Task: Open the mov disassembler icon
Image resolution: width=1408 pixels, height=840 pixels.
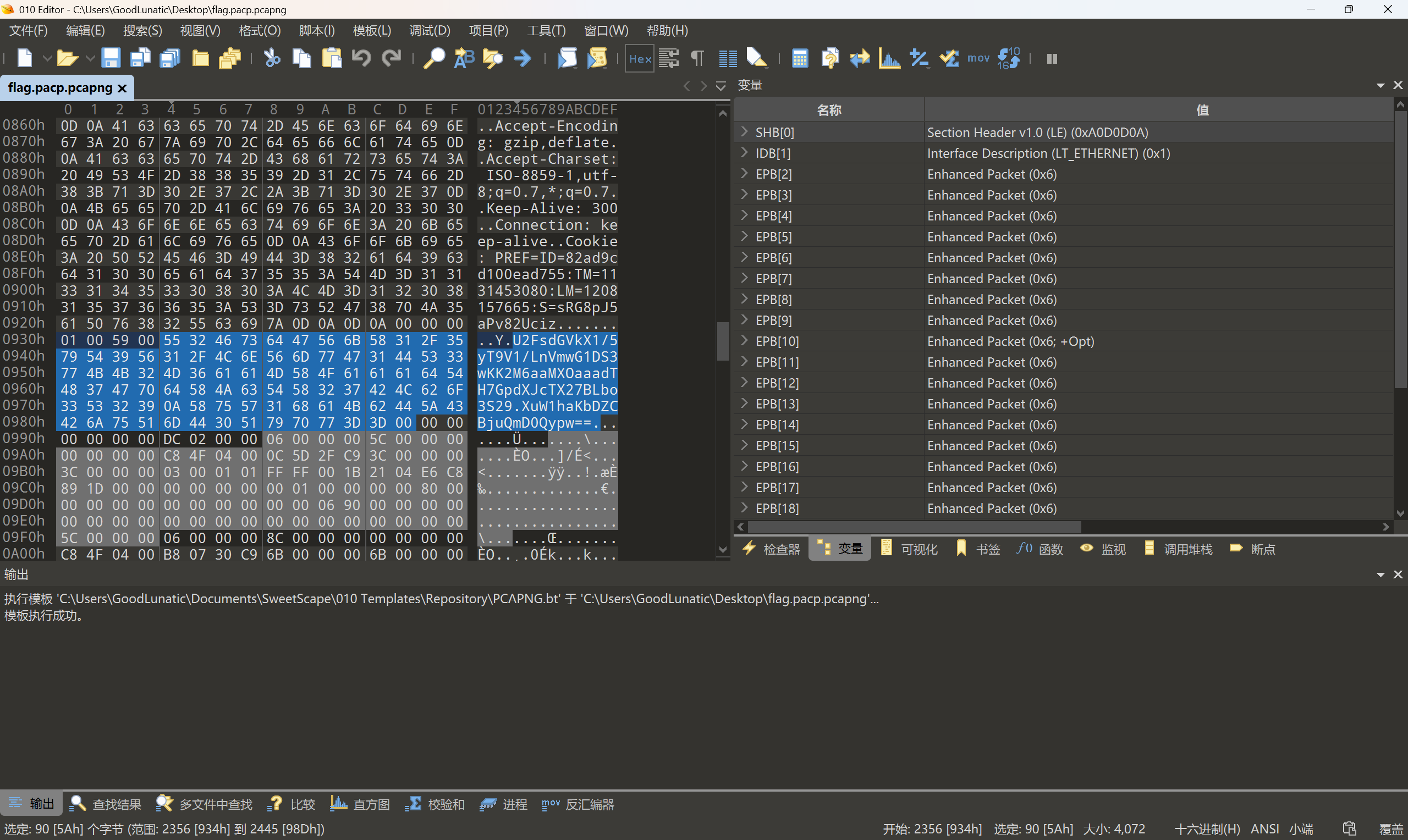Action: click(978, 58)
